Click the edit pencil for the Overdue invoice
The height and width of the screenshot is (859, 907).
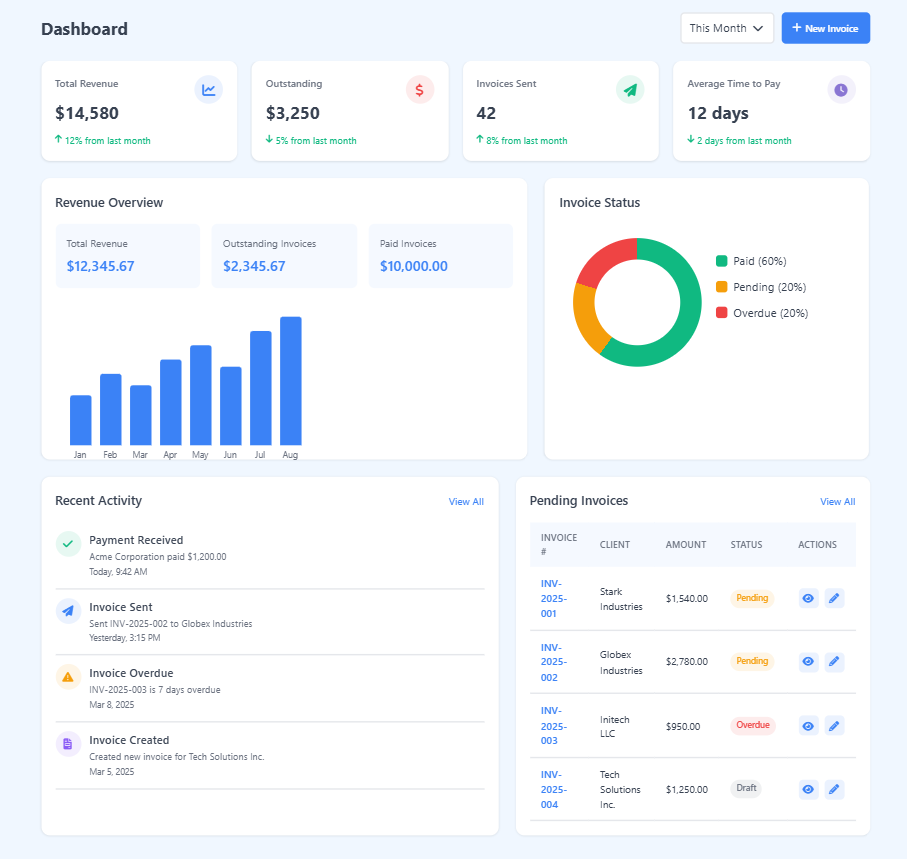834,726
